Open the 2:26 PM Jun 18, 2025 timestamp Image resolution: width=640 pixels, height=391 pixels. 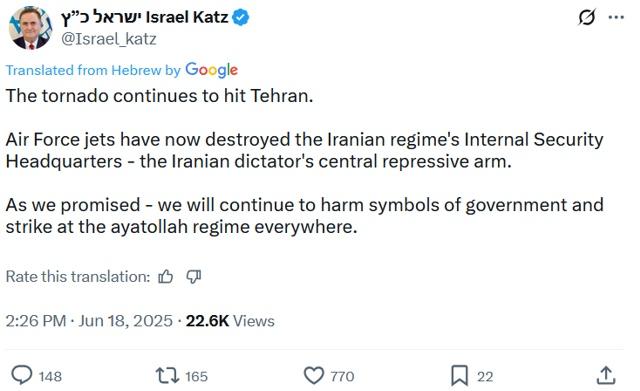point(89,321)
